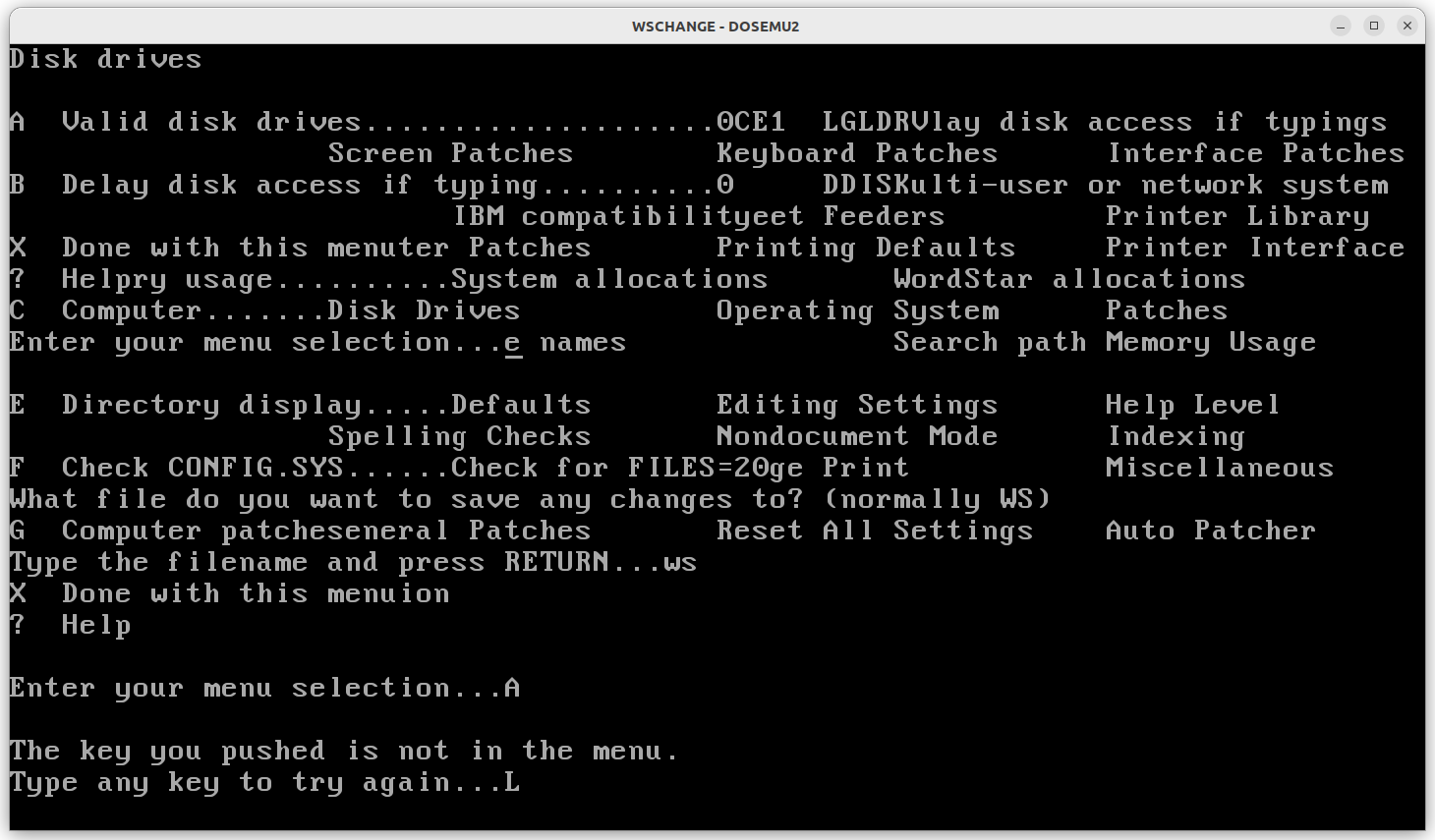Click the "Miscellaneous" entry
Image resolution: width=1435 pixels, height=840 pixels.
pos(1219,467)
